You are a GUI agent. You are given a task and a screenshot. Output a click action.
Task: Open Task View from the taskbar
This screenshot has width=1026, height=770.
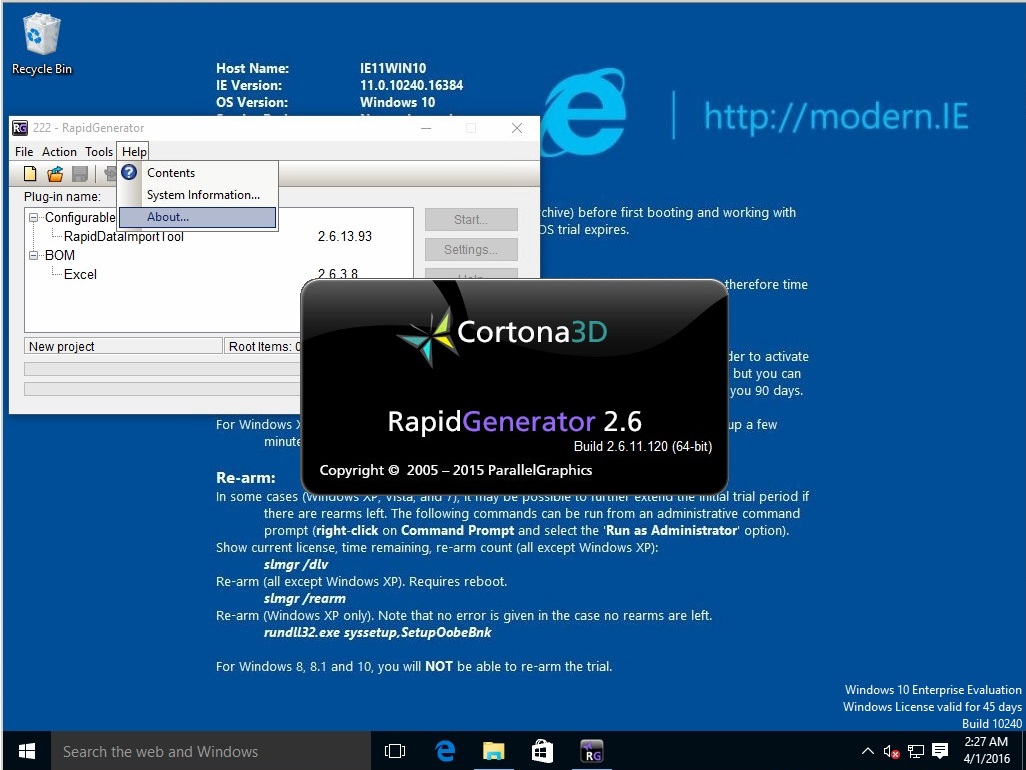395,751
